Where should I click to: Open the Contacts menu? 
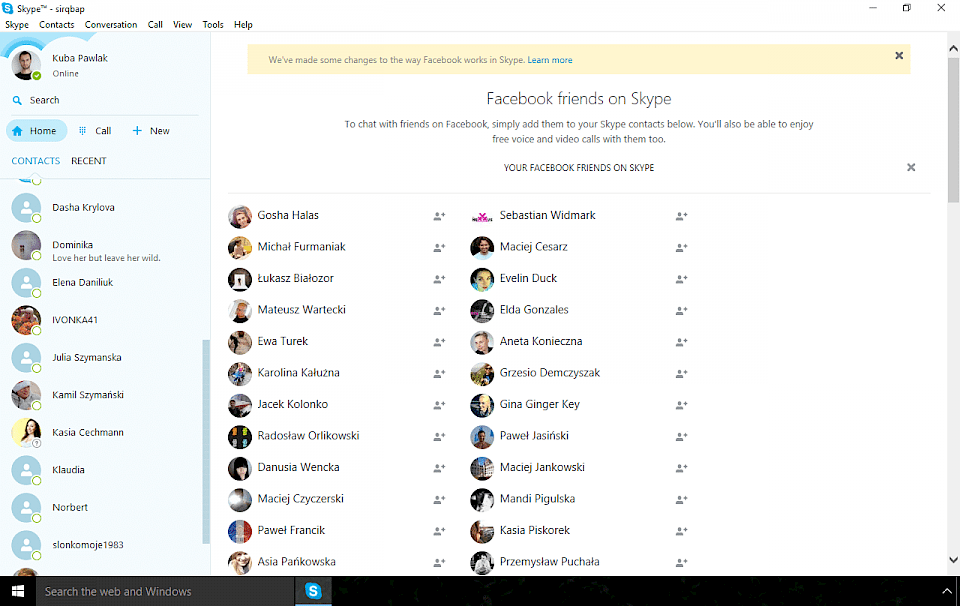pos(56,24)
